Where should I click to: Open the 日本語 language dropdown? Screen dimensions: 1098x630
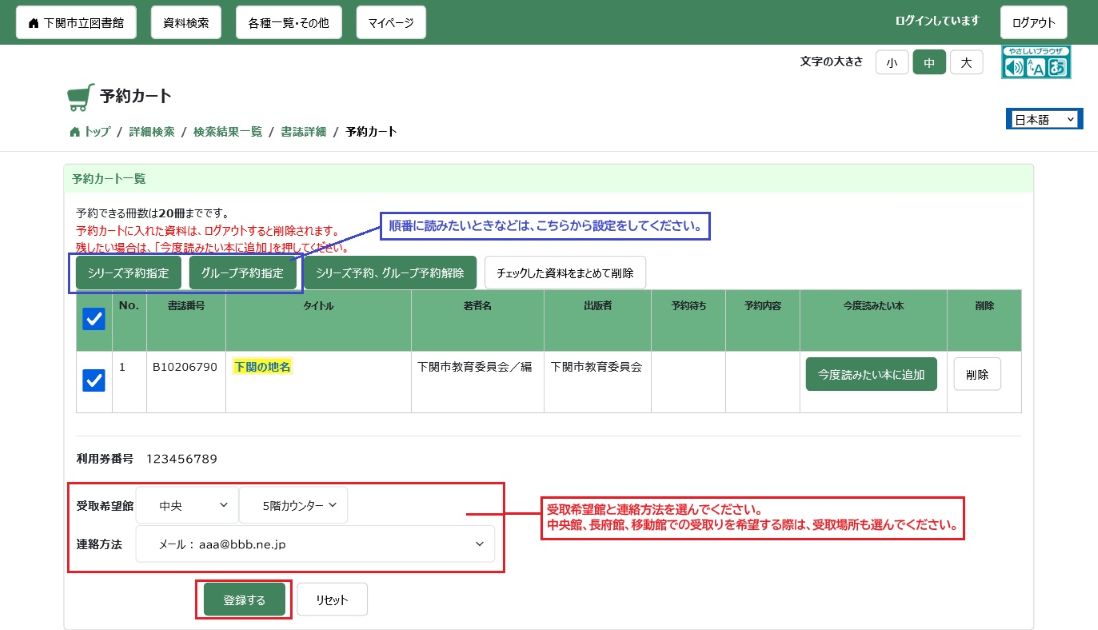1044,119
